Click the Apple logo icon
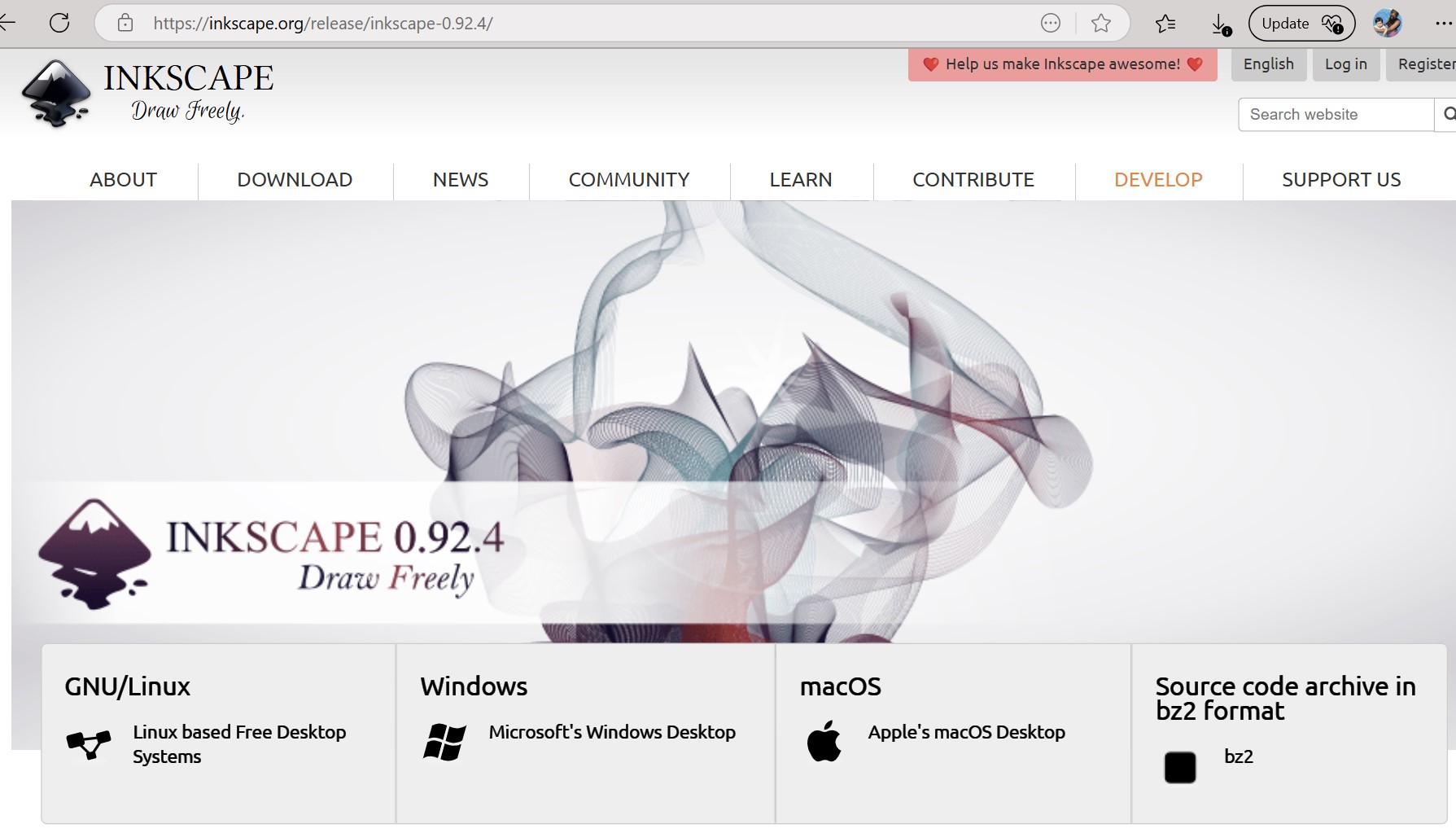Screen dimensions: 1456x833 pyautogui.click(x=824, y=741)
